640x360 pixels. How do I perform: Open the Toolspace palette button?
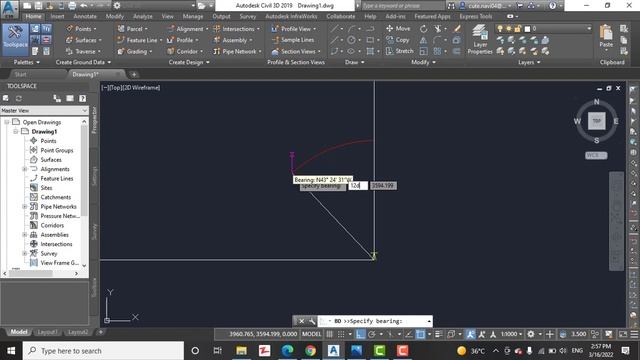[16, 39]
